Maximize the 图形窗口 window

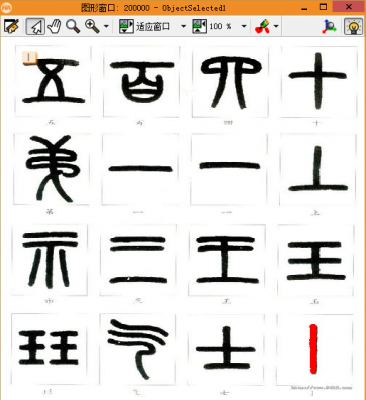tap(323, 7)
